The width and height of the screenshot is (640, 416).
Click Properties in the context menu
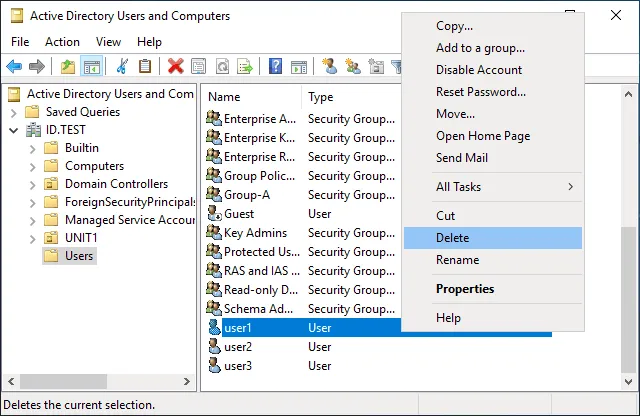[x=465, y=289]
